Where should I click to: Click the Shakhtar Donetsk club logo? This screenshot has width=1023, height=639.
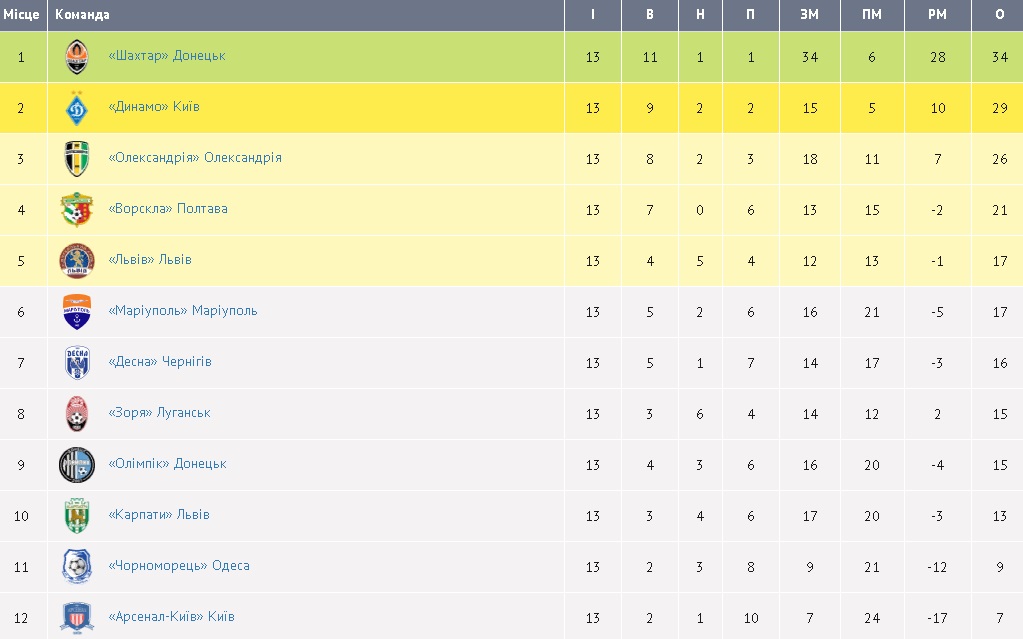(77, 57)
